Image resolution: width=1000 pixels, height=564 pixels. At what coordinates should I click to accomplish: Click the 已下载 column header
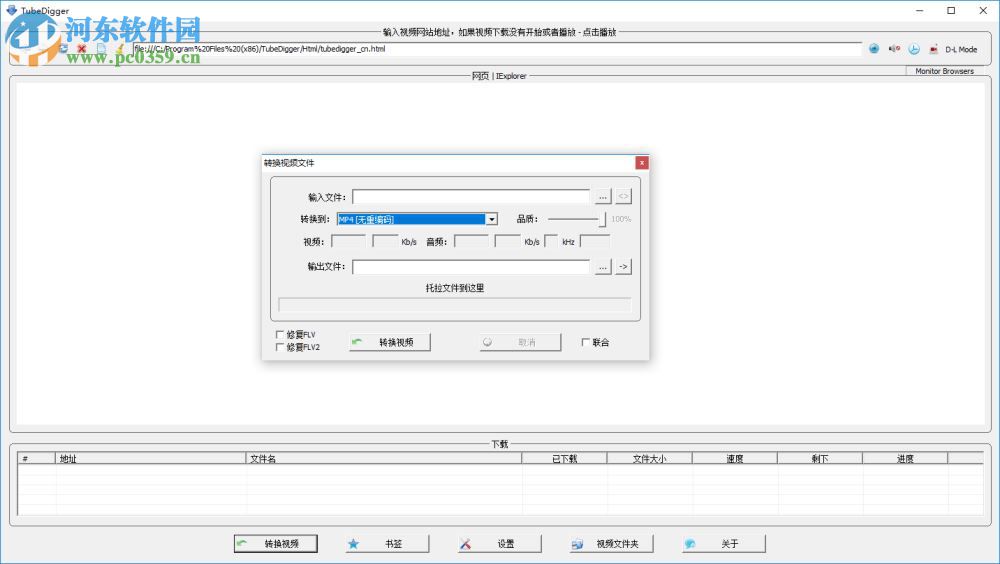[x=564, y=458]
